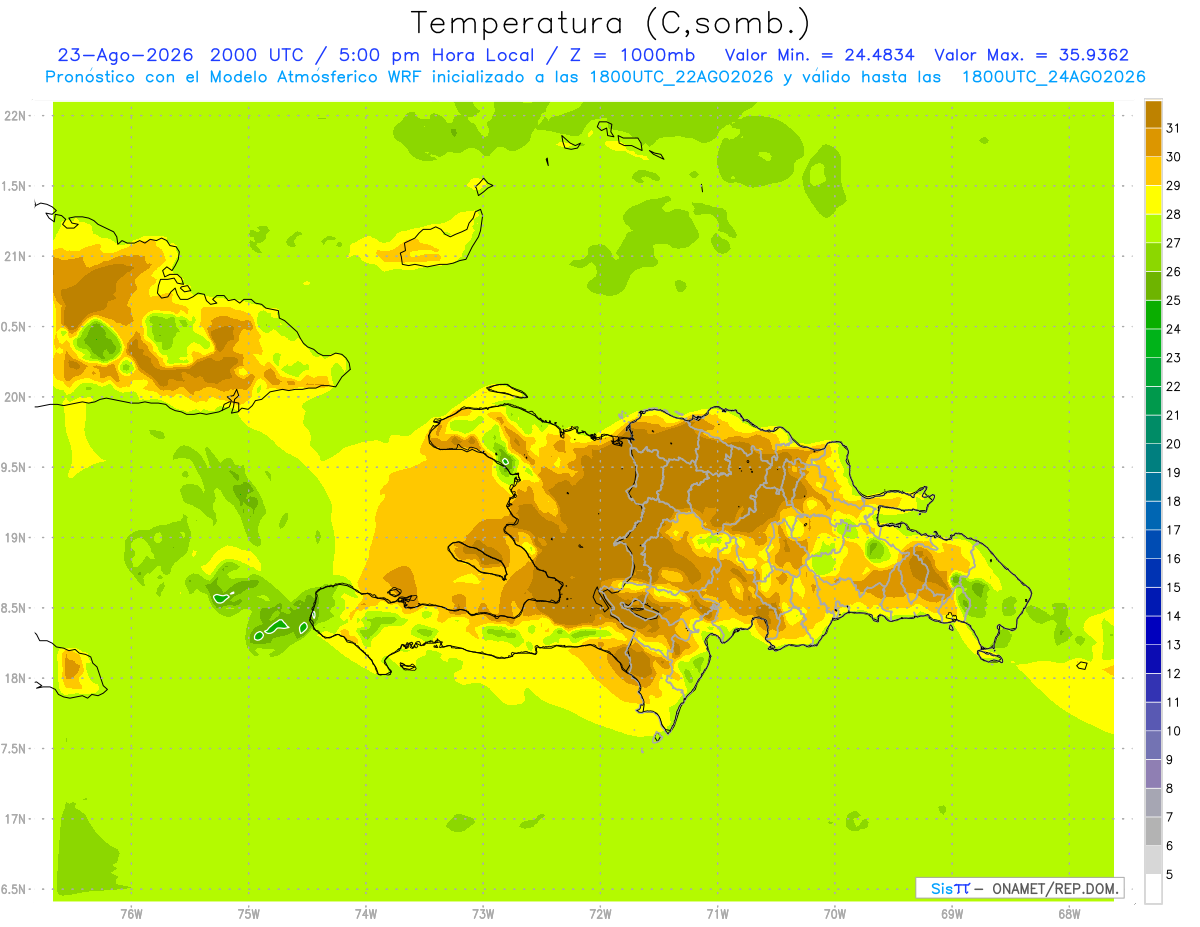1200x927 pixels.
Task: Click the '22N' latitude axis label
Action: coord(17,116)
